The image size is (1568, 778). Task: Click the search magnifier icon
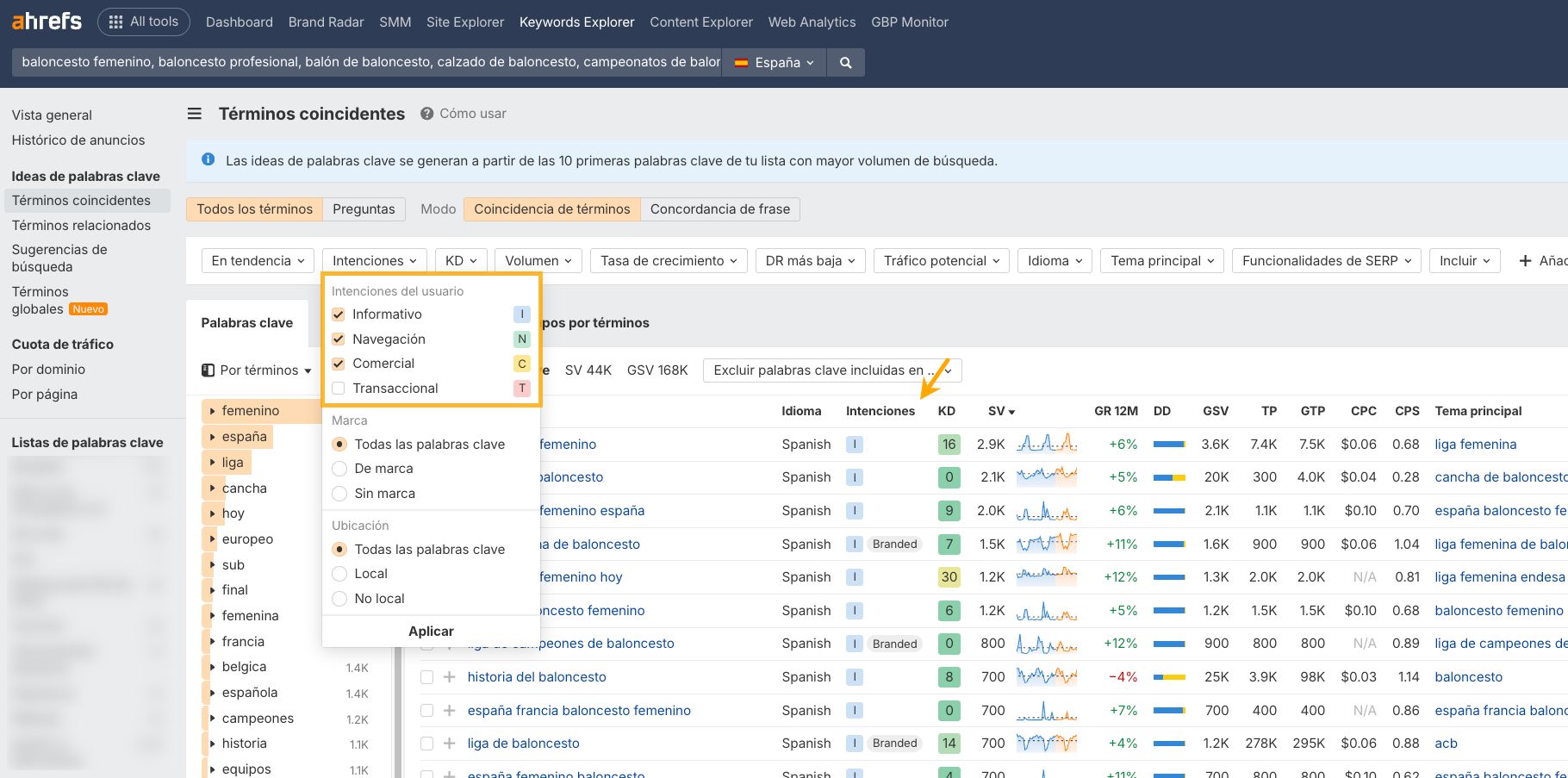(845, 63)
